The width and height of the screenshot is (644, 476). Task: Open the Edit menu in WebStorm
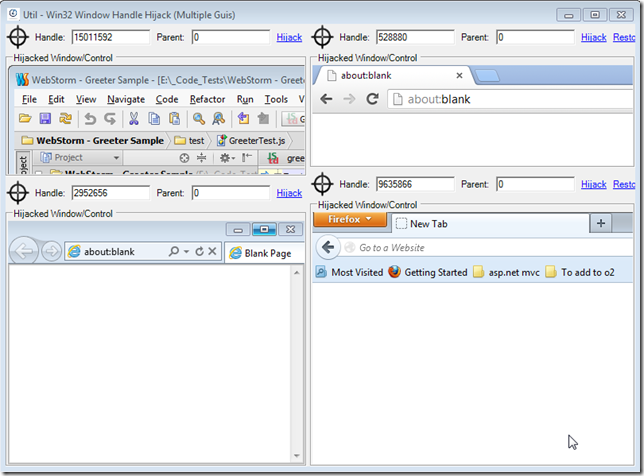point(56,99)
